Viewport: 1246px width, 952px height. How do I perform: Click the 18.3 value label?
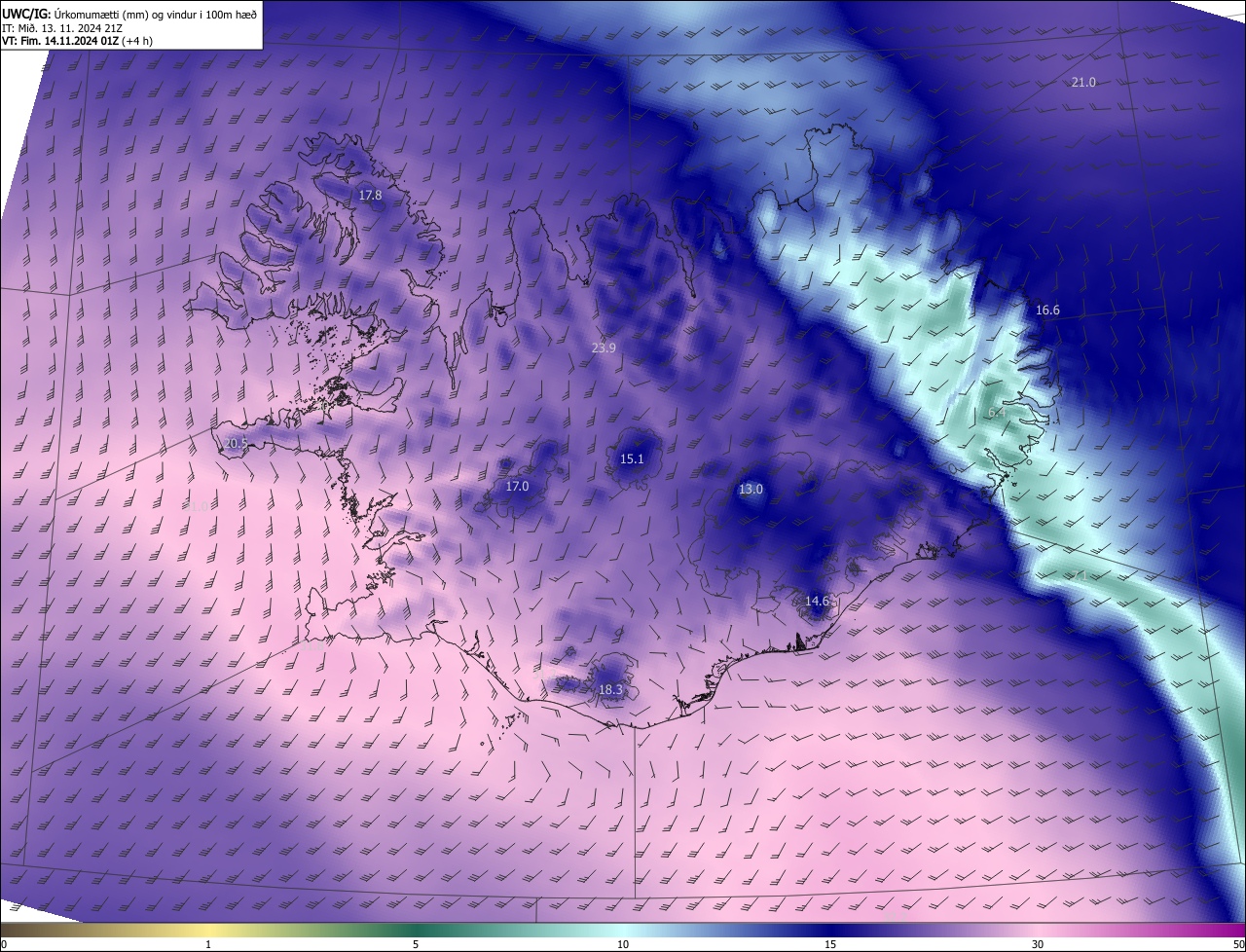[610, 690]
